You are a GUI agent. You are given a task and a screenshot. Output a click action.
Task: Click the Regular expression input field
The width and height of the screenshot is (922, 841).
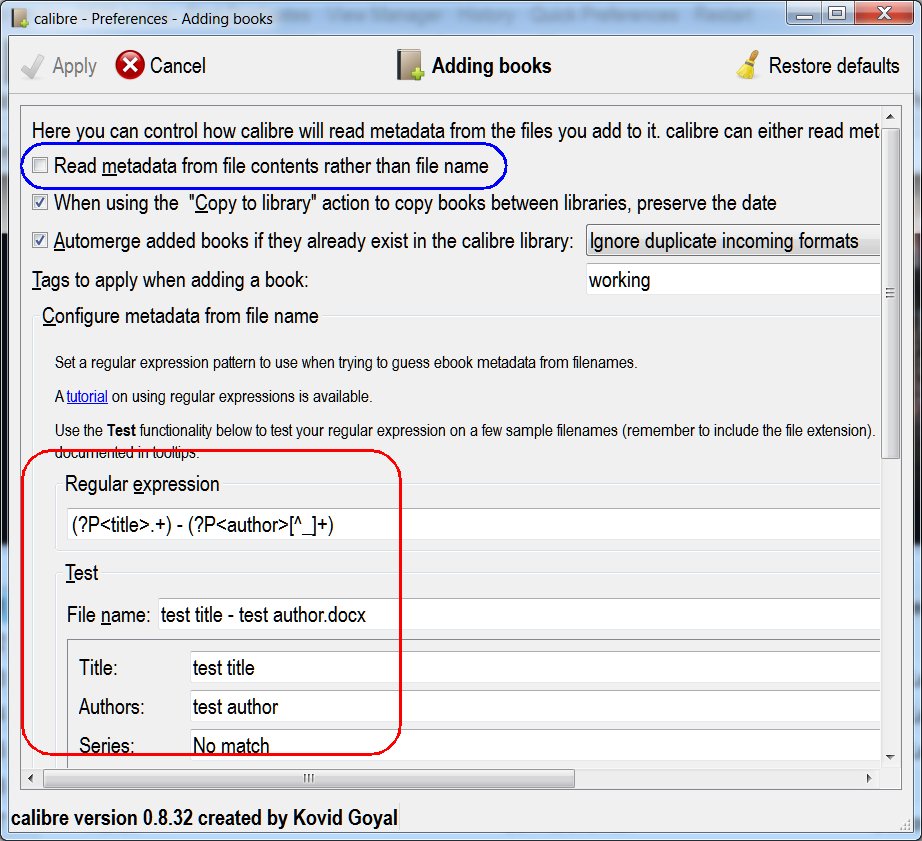pos(473,524)
